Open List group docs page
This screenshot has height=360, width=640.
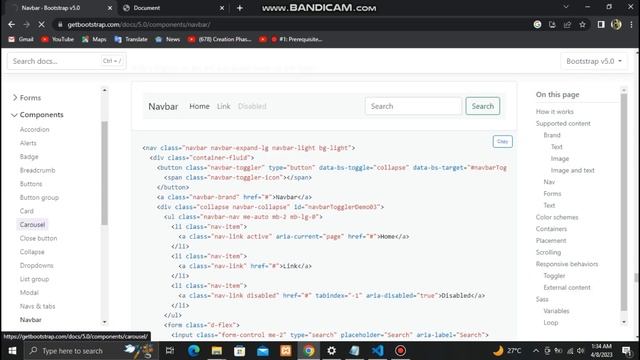34,279
